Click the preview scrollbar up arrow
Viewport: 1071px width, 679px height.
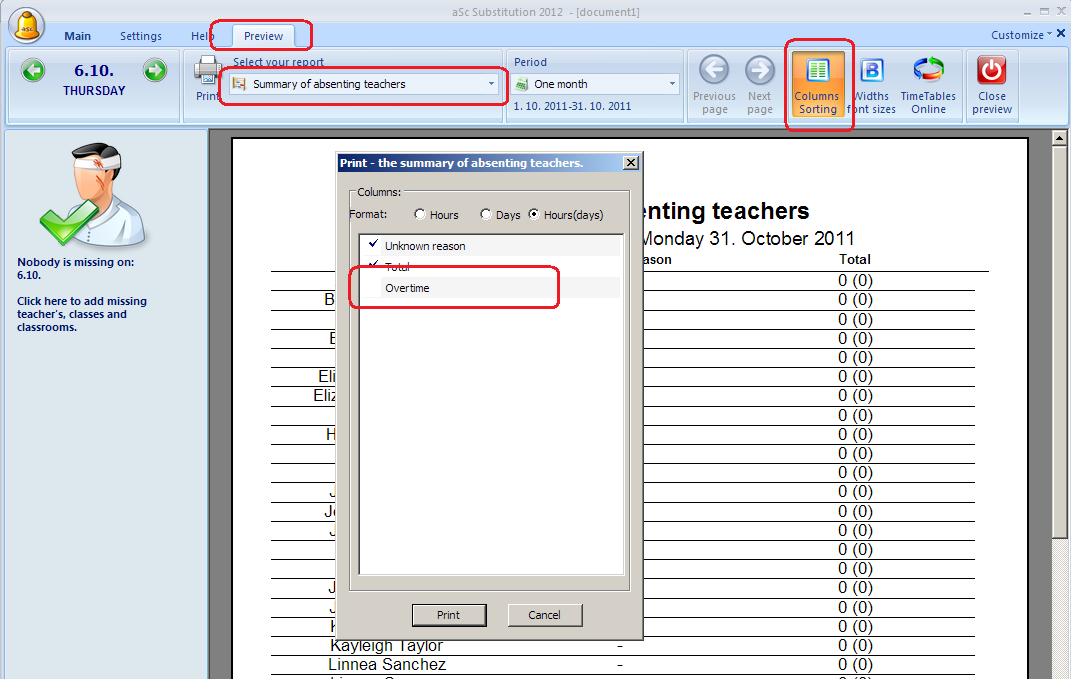[x=1059, y=138]
